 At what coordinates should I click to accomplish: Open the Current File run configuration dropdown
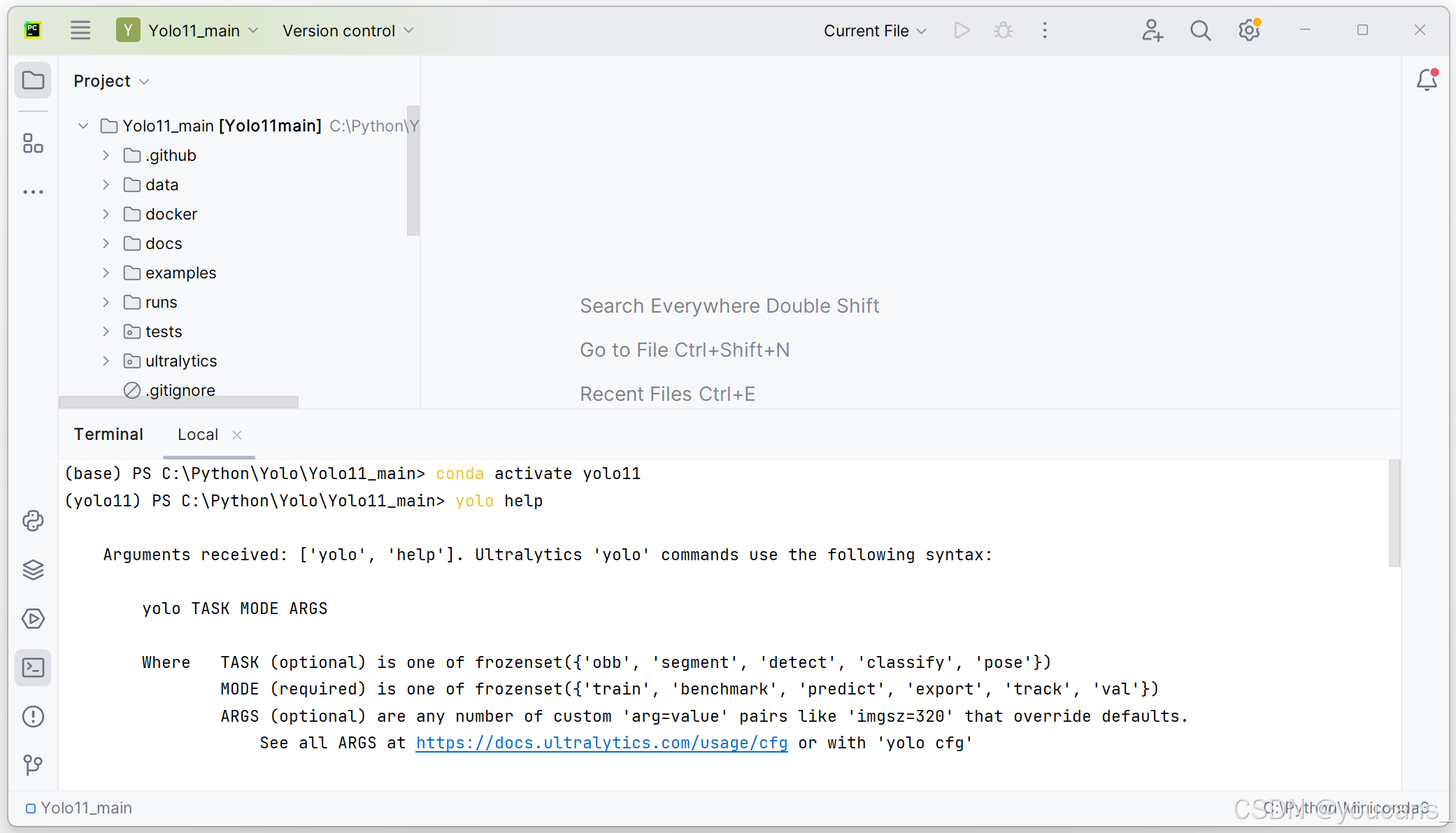[875, 31]
